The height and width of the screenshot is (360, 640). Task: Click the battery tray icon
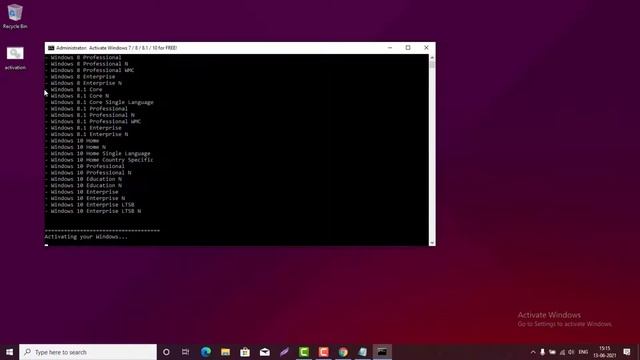pos(552,352)
